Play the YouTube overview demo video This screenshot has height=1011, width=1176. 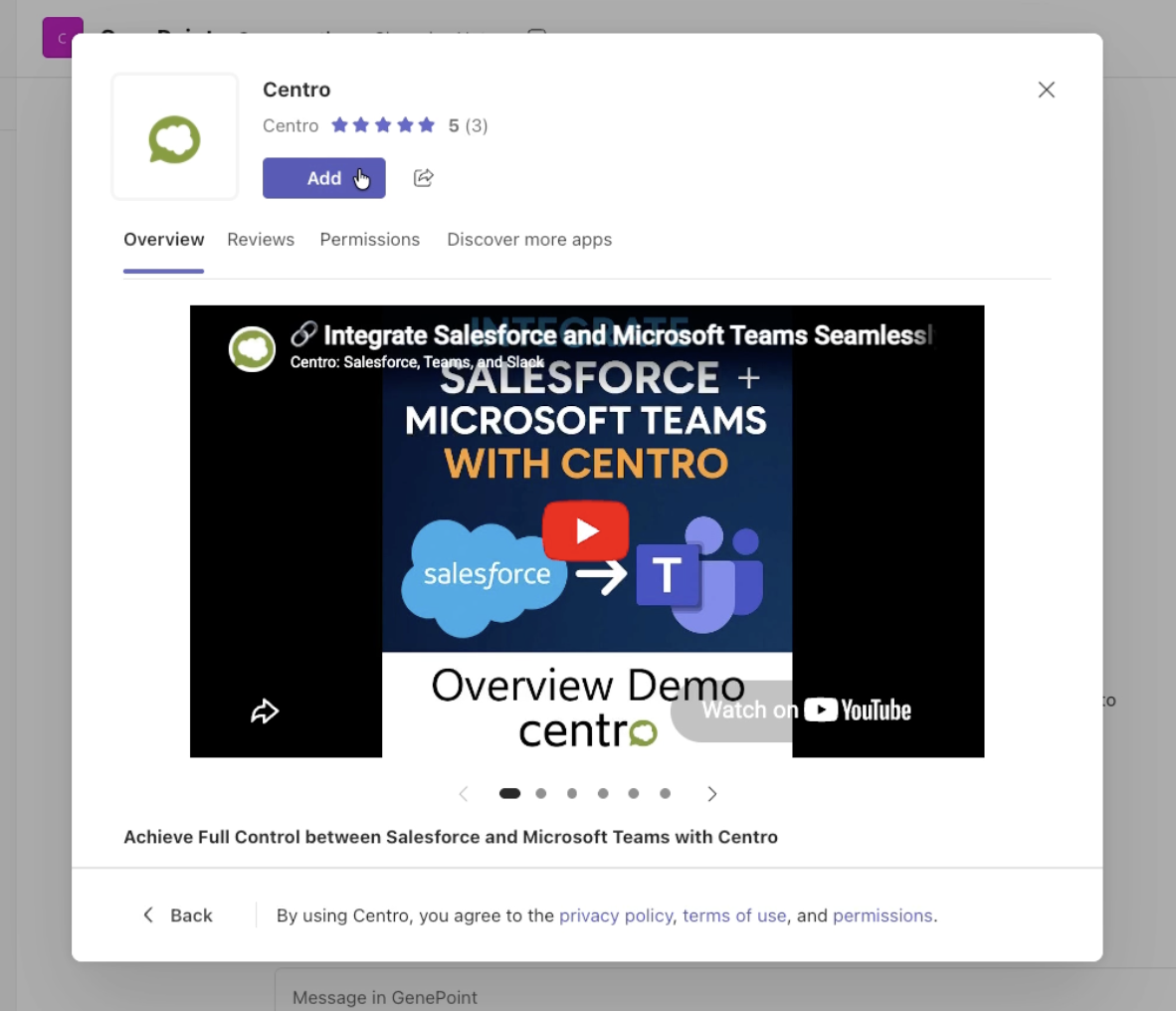click(x=586, y=530)
